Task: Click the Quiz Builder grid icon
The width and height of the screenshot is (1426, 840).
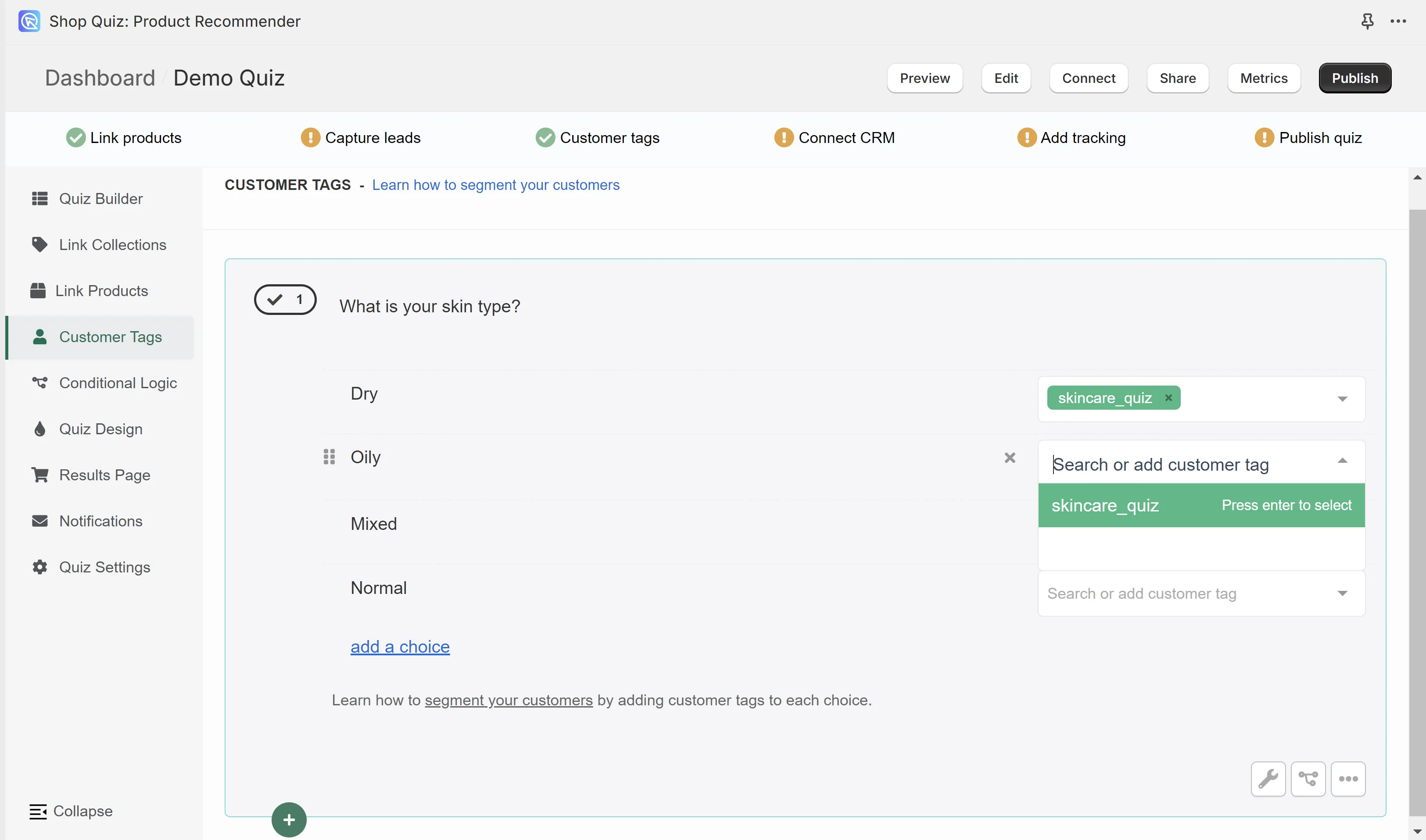Action: pyautogui.click(x=39, y=199)
